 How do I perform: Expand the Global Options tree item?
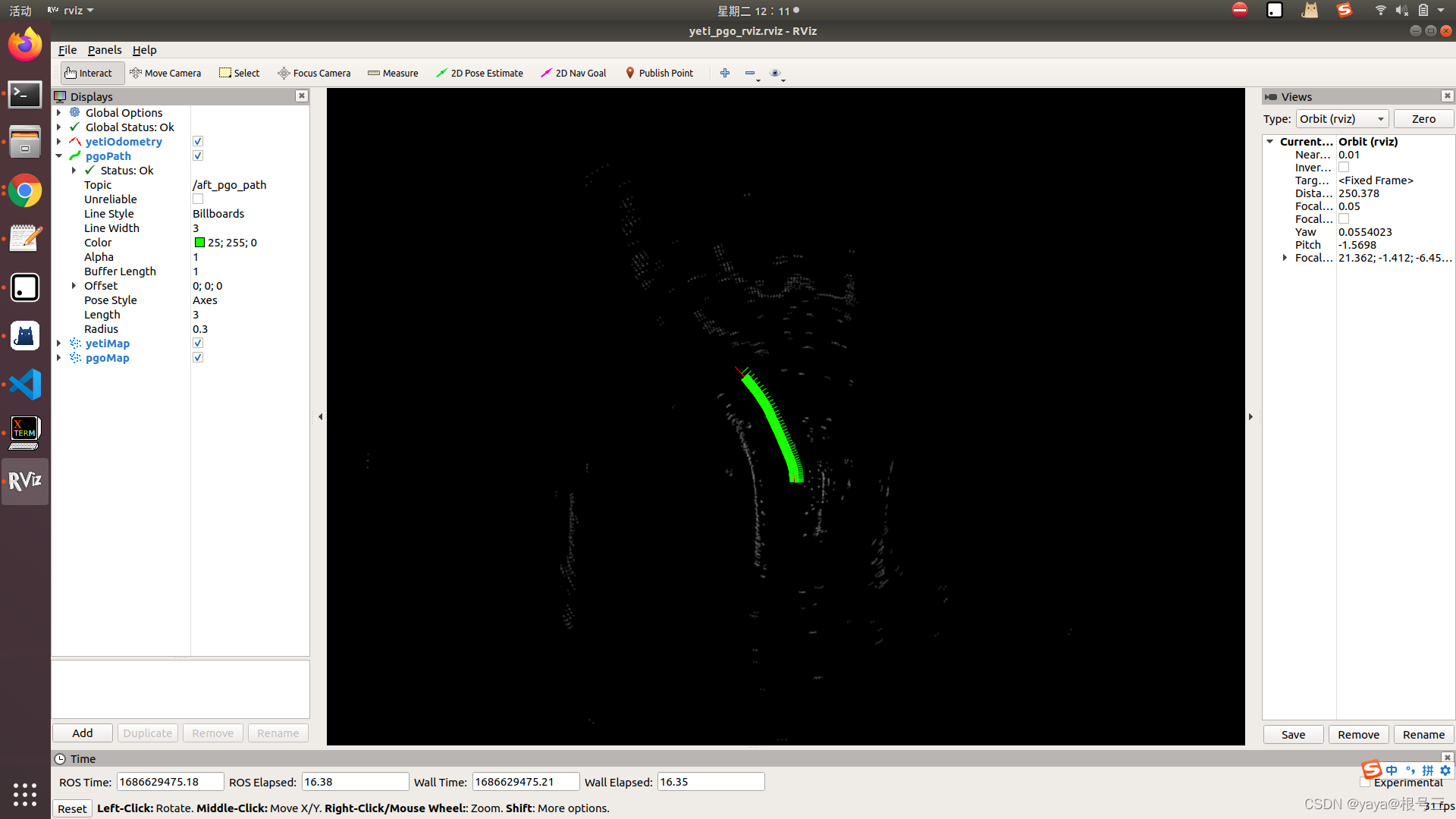tap(59, 113)
